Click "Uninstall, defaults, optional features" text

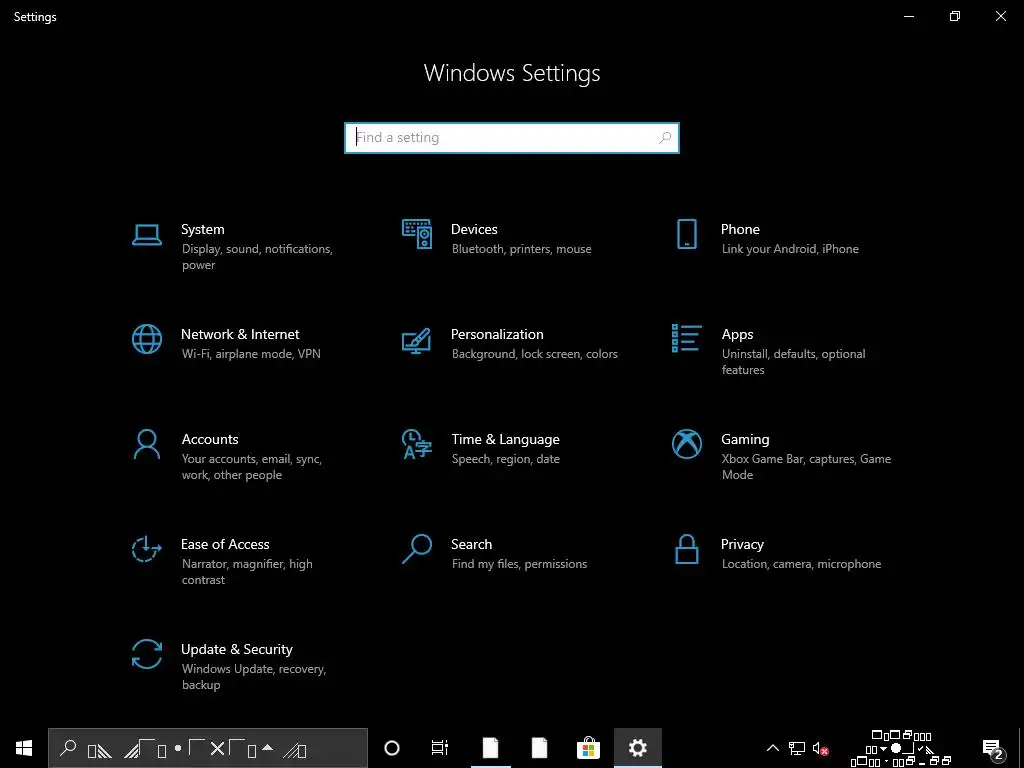[793, 362]
